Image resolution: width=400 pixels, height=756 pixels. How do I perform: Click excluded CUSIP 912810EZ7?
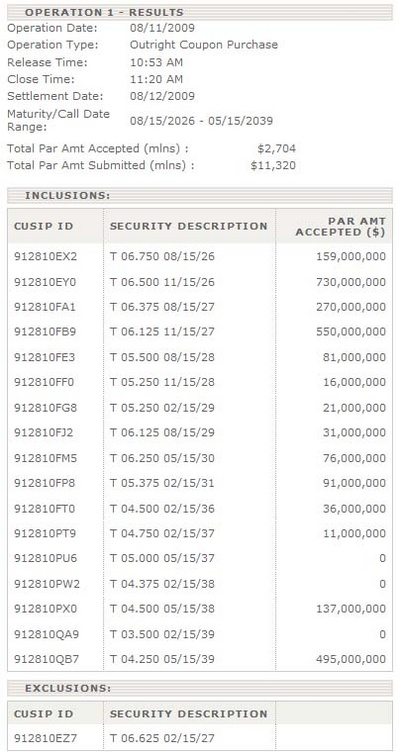45,738
